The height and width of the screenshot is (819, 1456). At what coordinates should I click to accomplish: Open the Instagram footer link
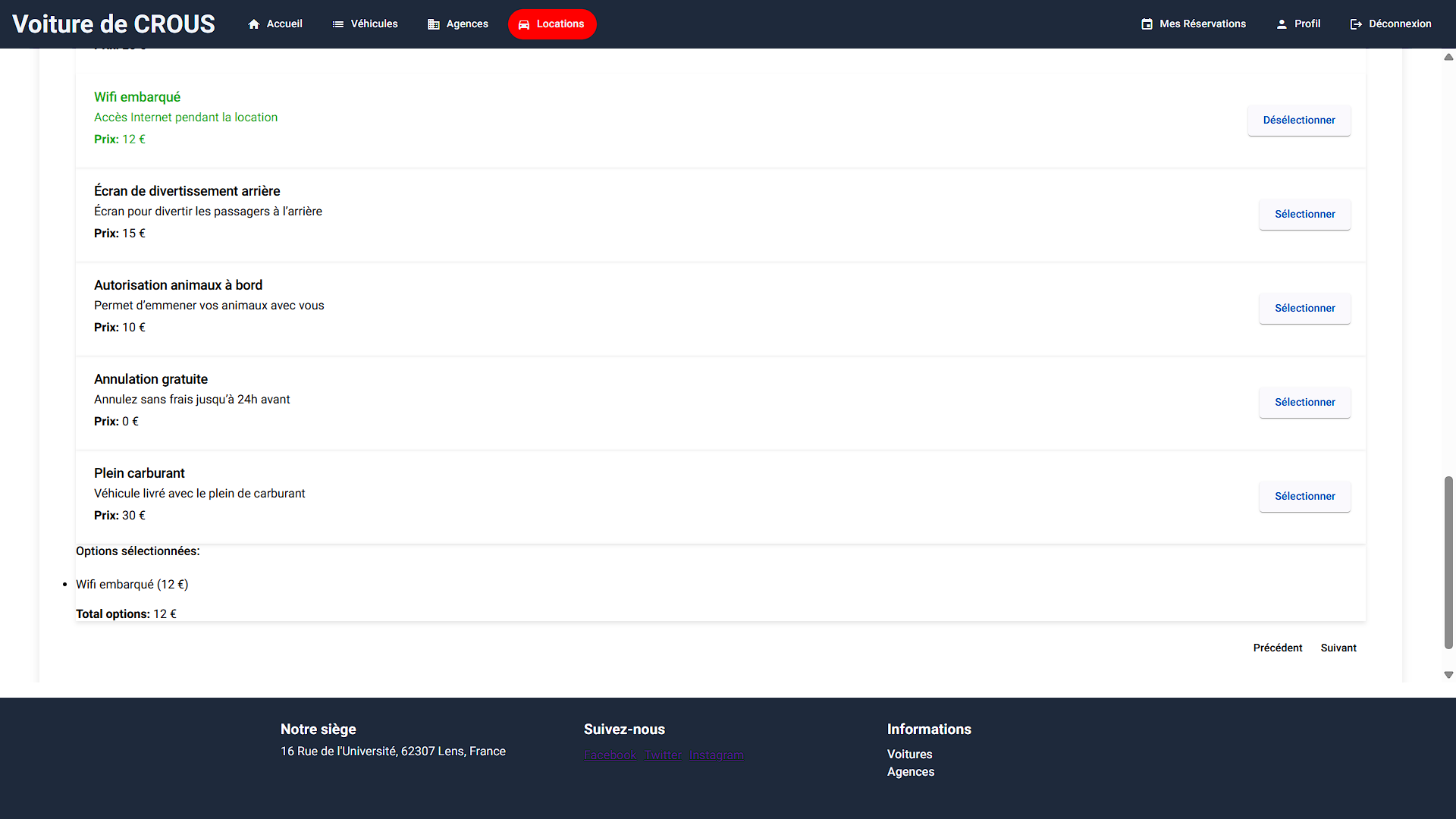coord(716,755)
